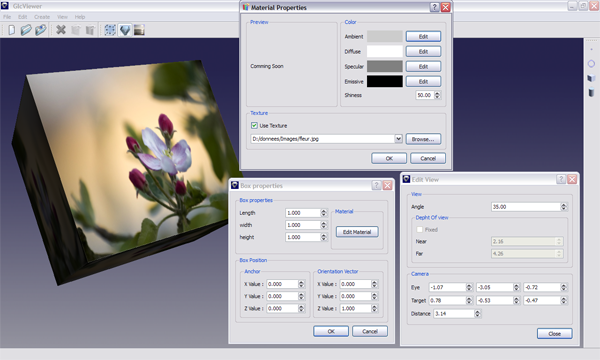
Task: Toggle the Use Texture checkbox
Action: coord(254,125)
